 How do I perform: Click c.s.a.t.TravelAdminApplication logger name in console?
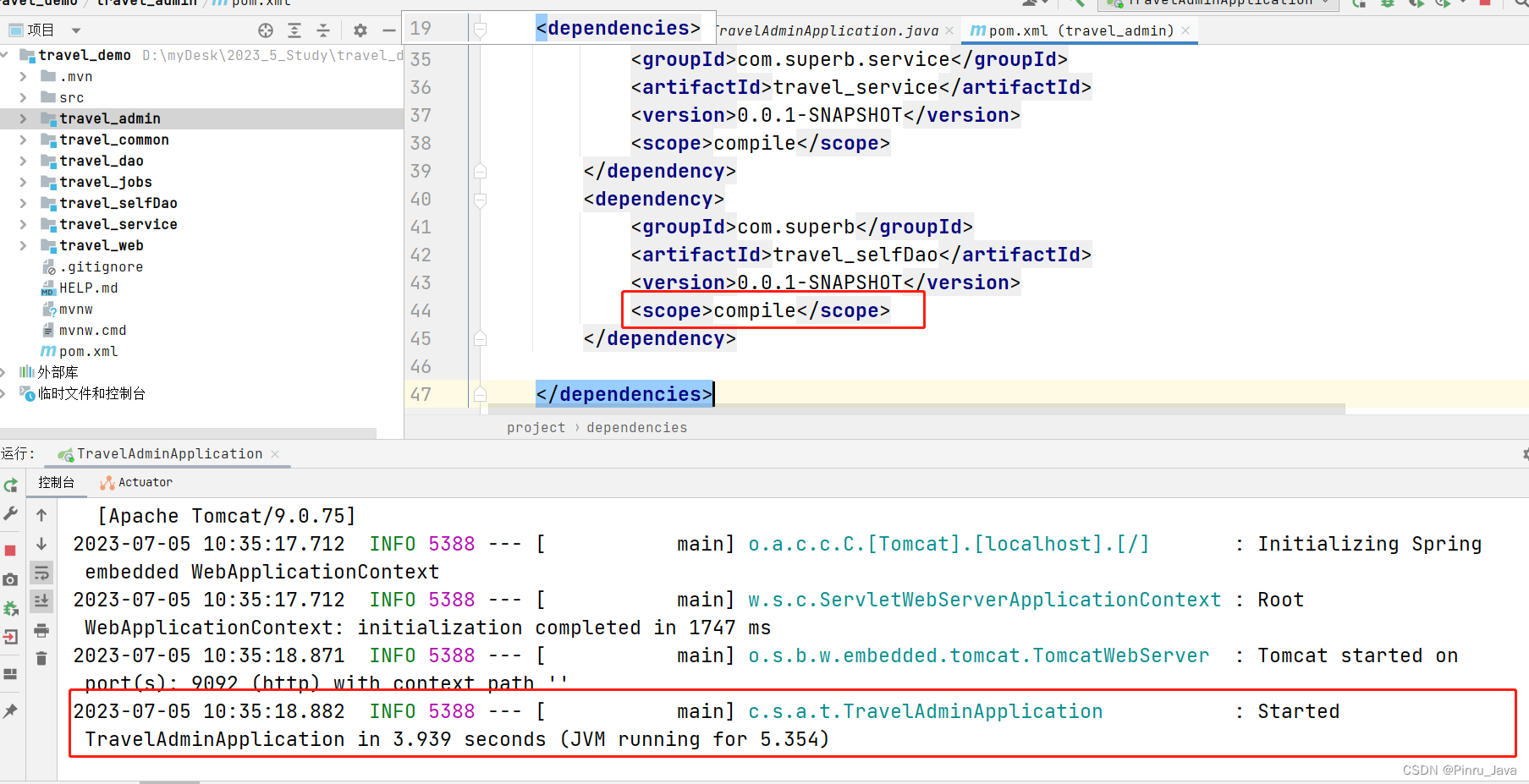[x=926, y=711]
